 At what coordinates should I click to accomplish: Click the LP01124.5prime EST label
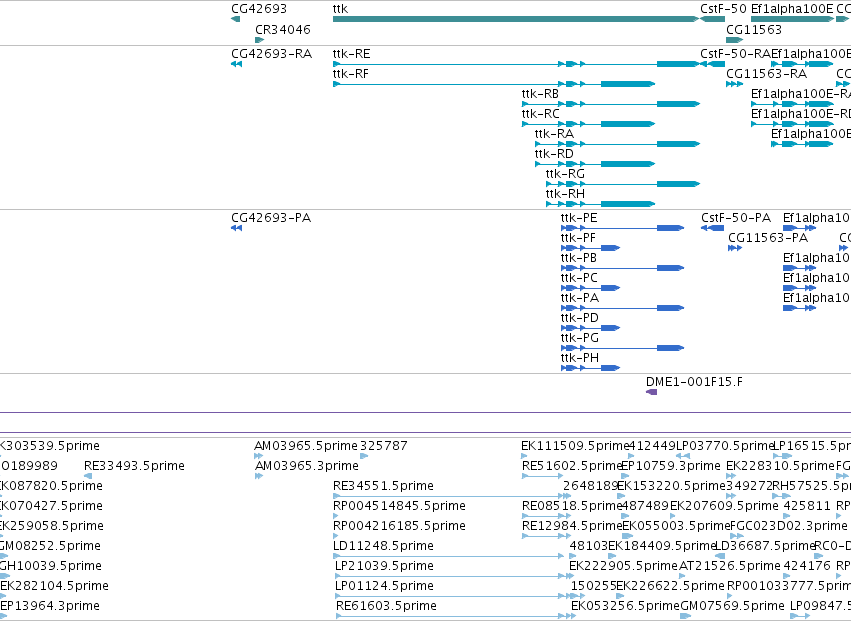point(384,586)
